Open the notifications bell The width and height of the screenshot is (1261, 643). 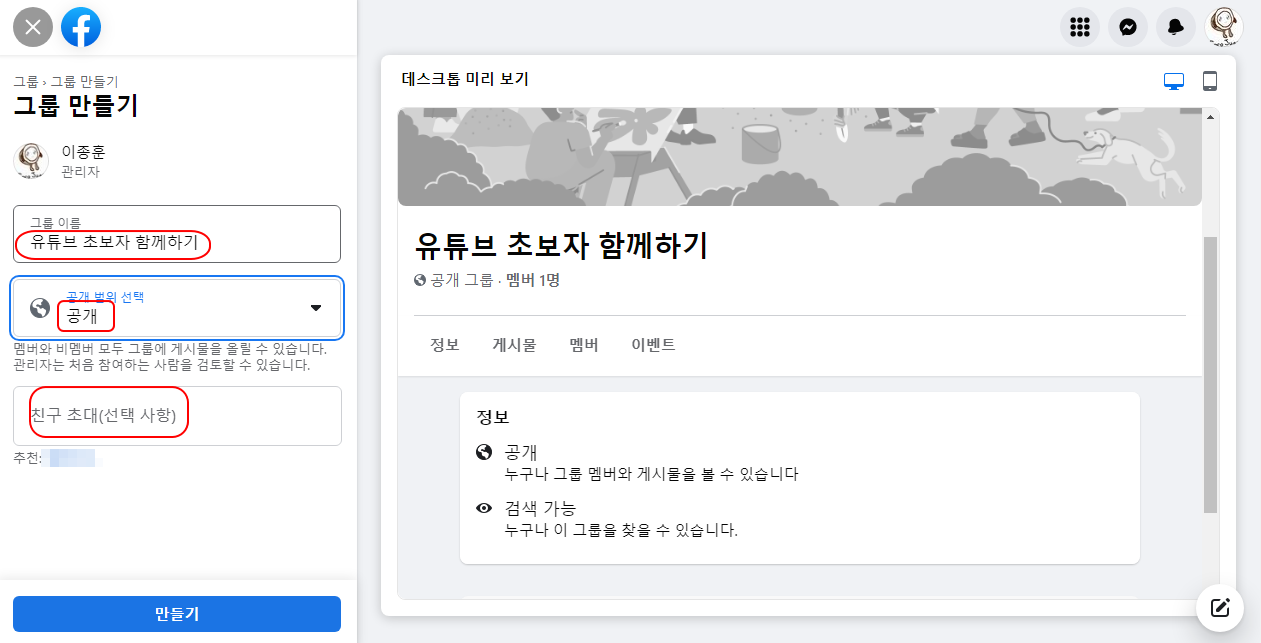coord(1175,27)
